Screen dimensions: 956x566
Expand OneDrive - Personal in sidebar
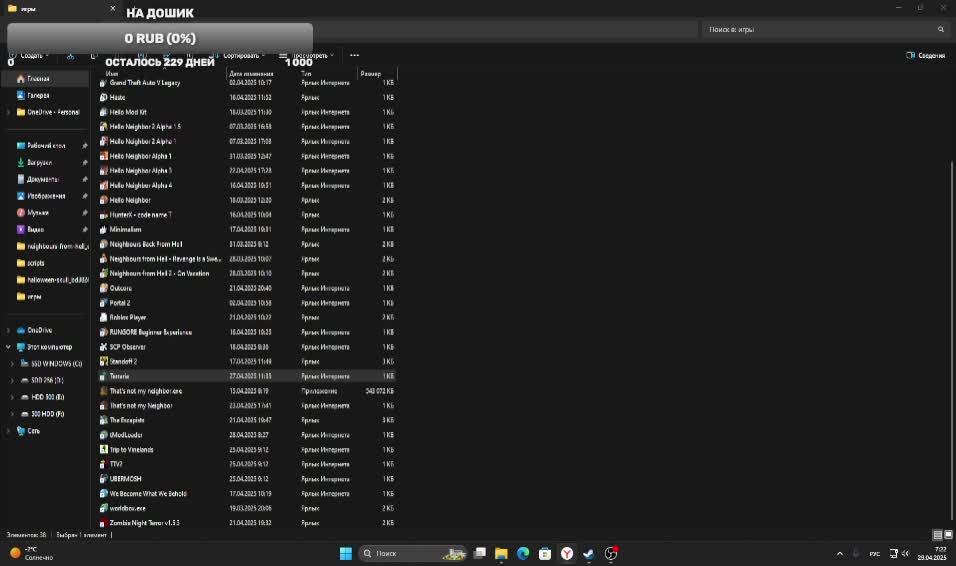(9, 112)
